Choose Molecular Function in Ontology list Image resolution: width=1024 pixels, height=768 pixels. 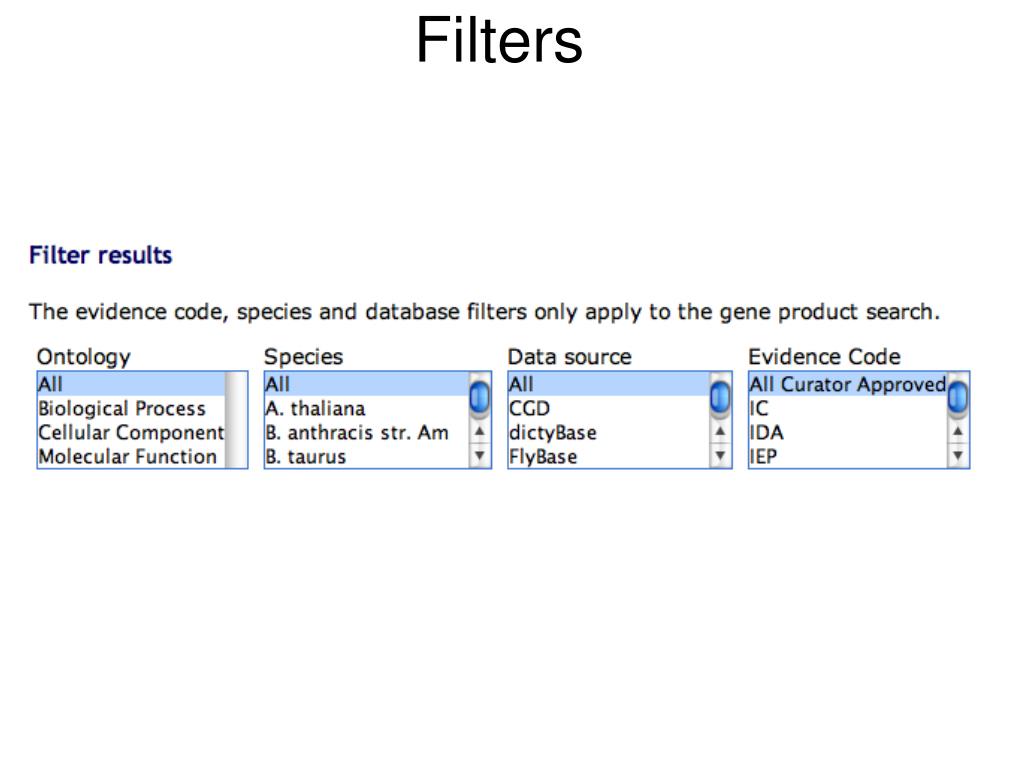131,456
